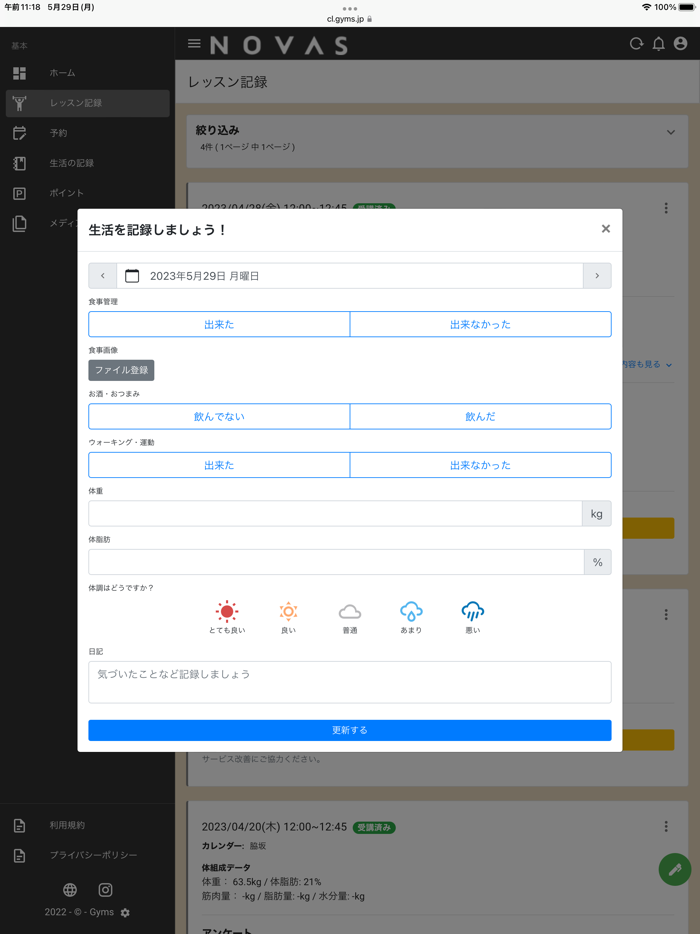Image resolution: width=700 pixels, height=934 pixels.
Task: Select the あまり rain drop cloud icon
Action: (411, 611)
